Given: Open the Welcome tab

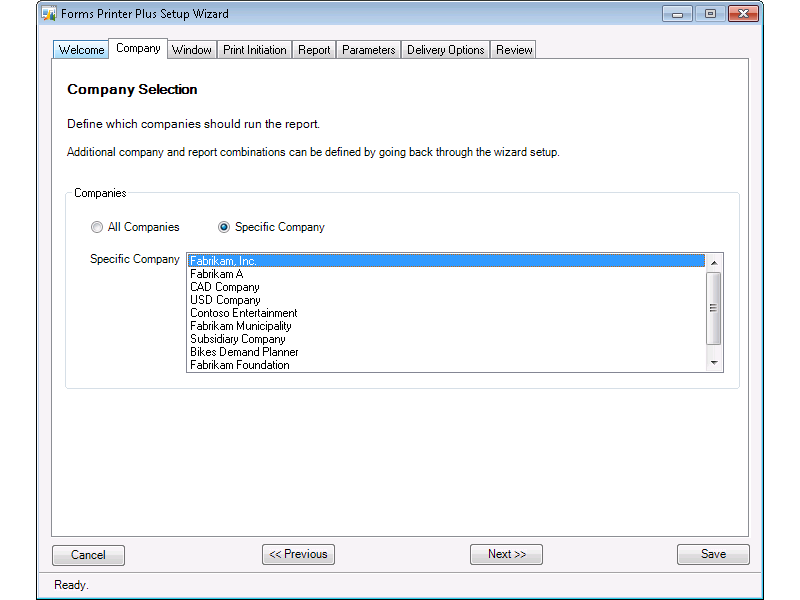Looking at the screenshot, I should coord(81,50).
